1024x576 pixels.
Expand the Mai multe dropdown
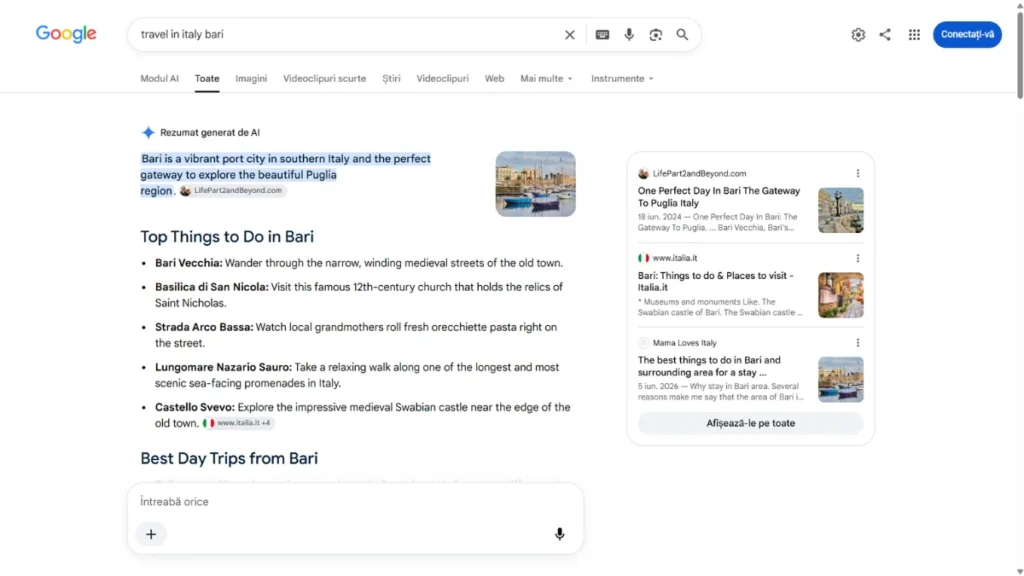(547, 78)
